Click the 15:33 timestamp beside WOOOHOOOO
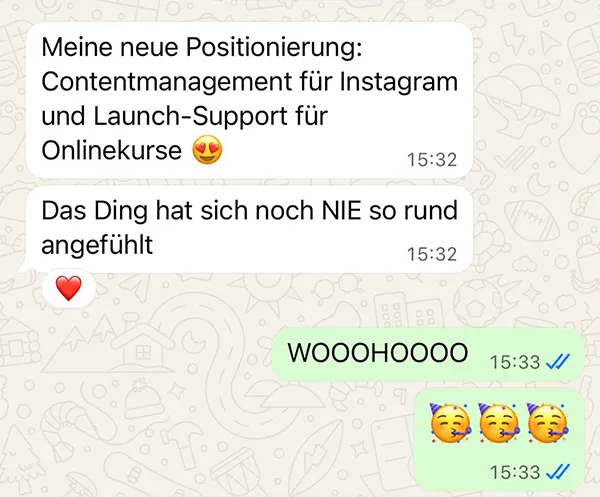 click(515, 362)
